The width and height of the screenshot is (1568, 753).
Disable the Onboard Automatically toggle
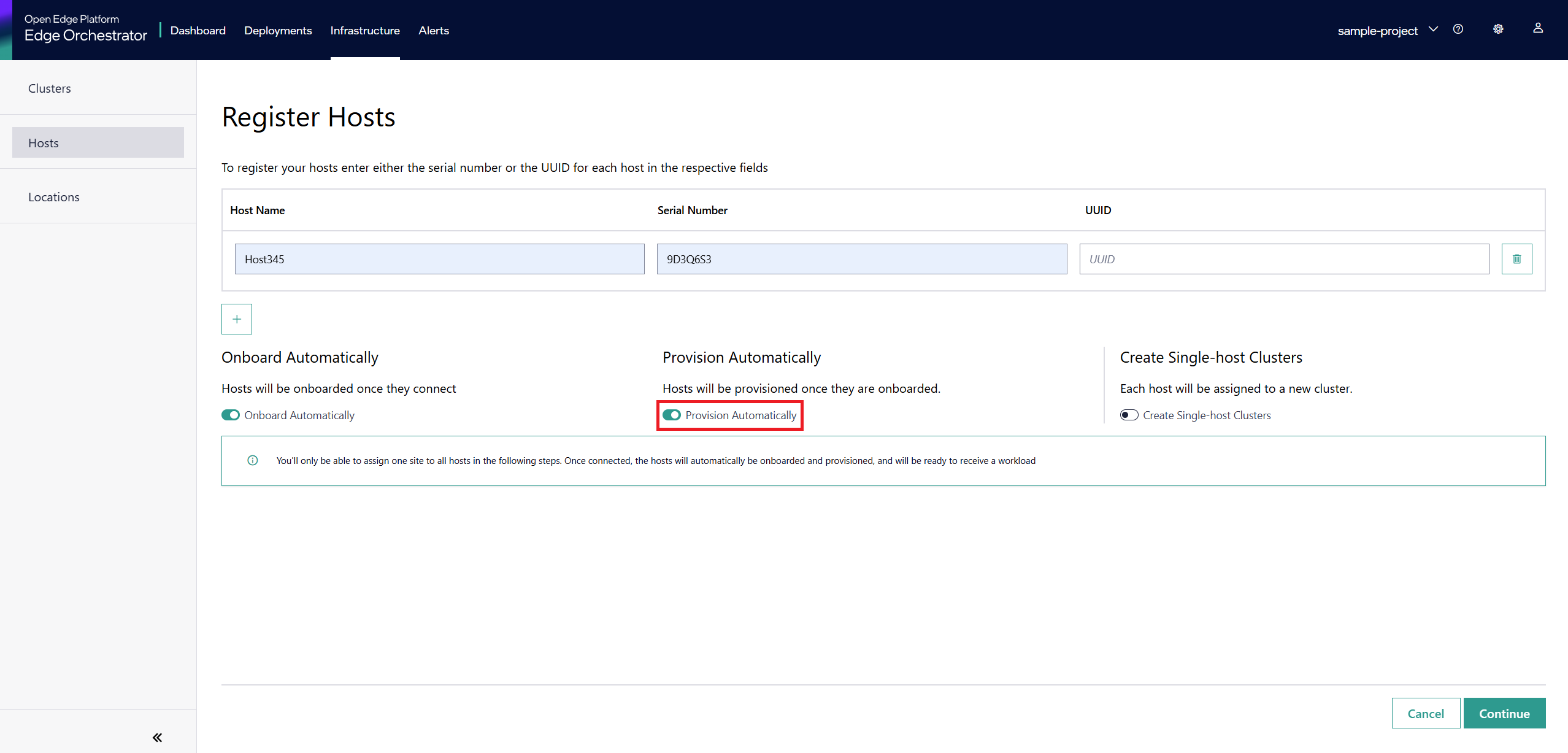tap(230, 415)
